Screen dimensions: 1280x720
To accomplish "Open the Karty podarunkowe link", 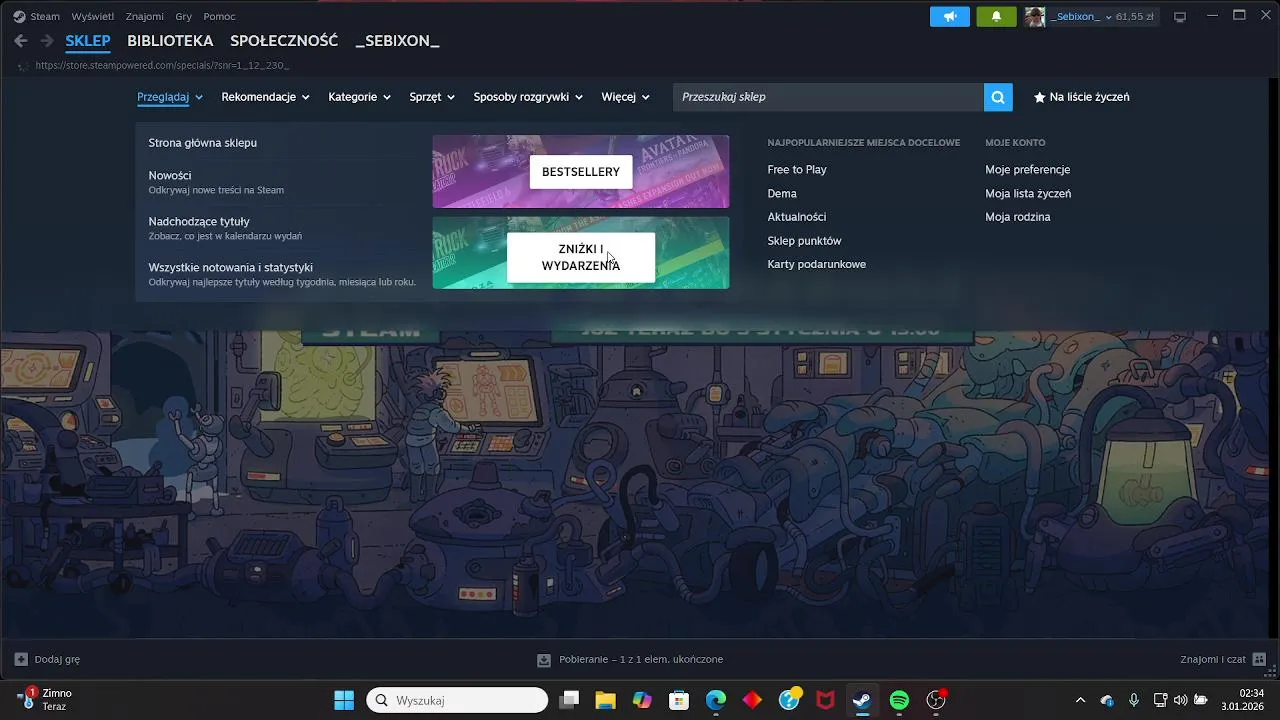I will (817, 264).
